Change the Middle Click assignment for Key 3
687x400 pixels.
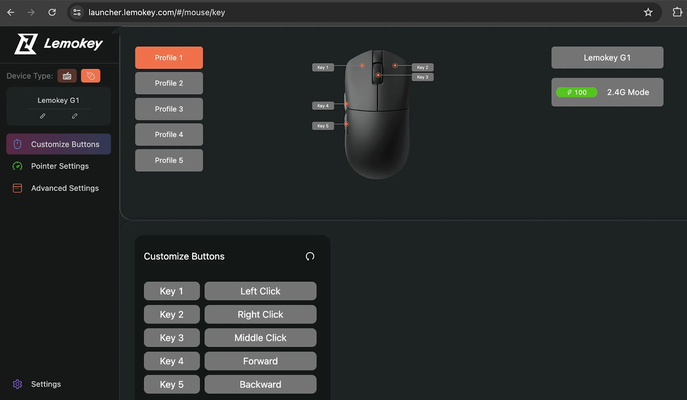[x=260, y=338]
